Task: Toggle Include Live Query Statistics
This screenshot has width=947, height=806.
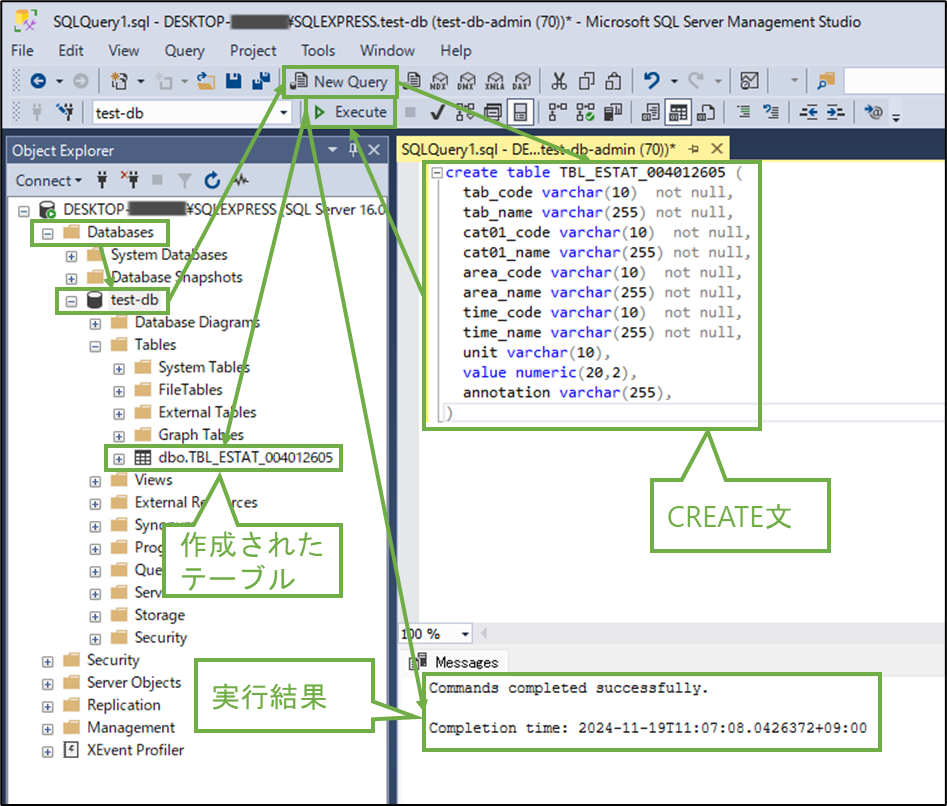Action: tap(585, 112)
